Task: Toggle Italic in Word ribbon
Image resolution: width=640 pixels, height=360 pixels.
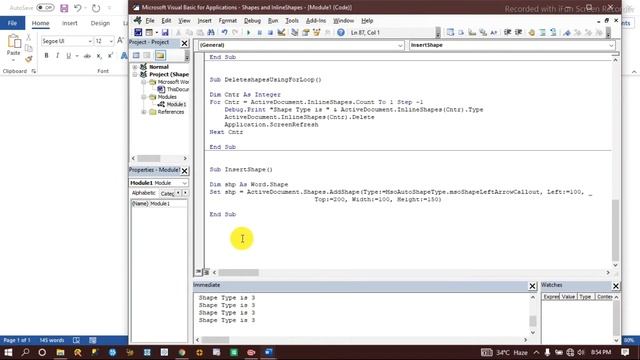Action: [x=57, y=56]
